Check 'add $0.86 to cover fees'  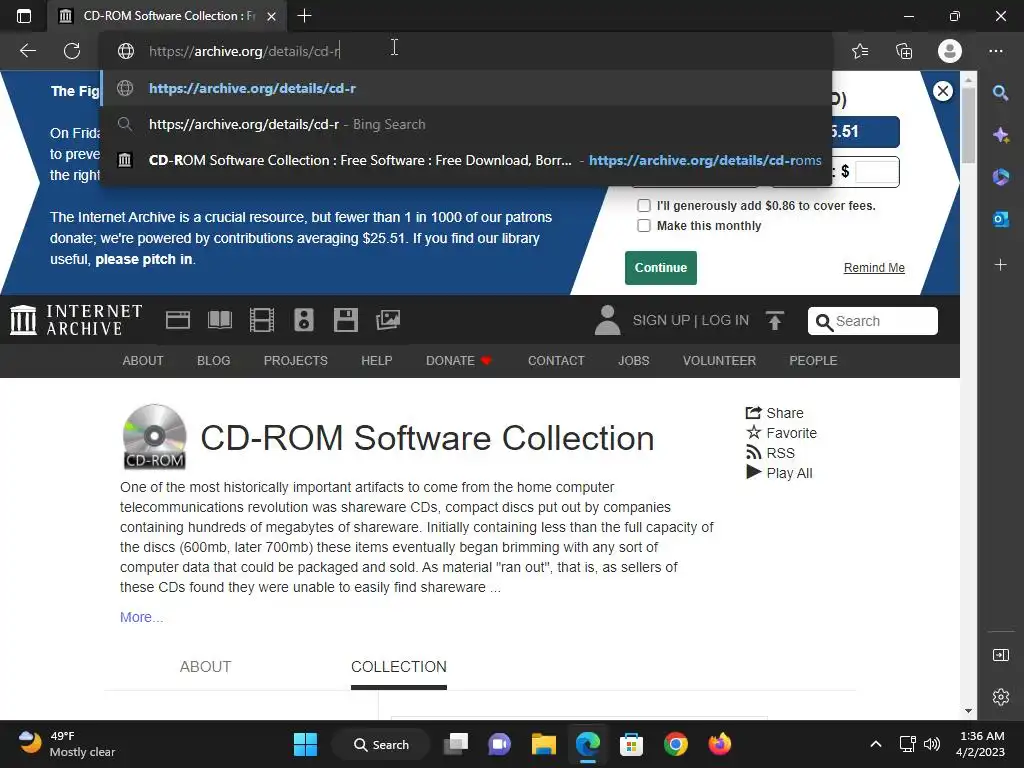click(644, 206)
